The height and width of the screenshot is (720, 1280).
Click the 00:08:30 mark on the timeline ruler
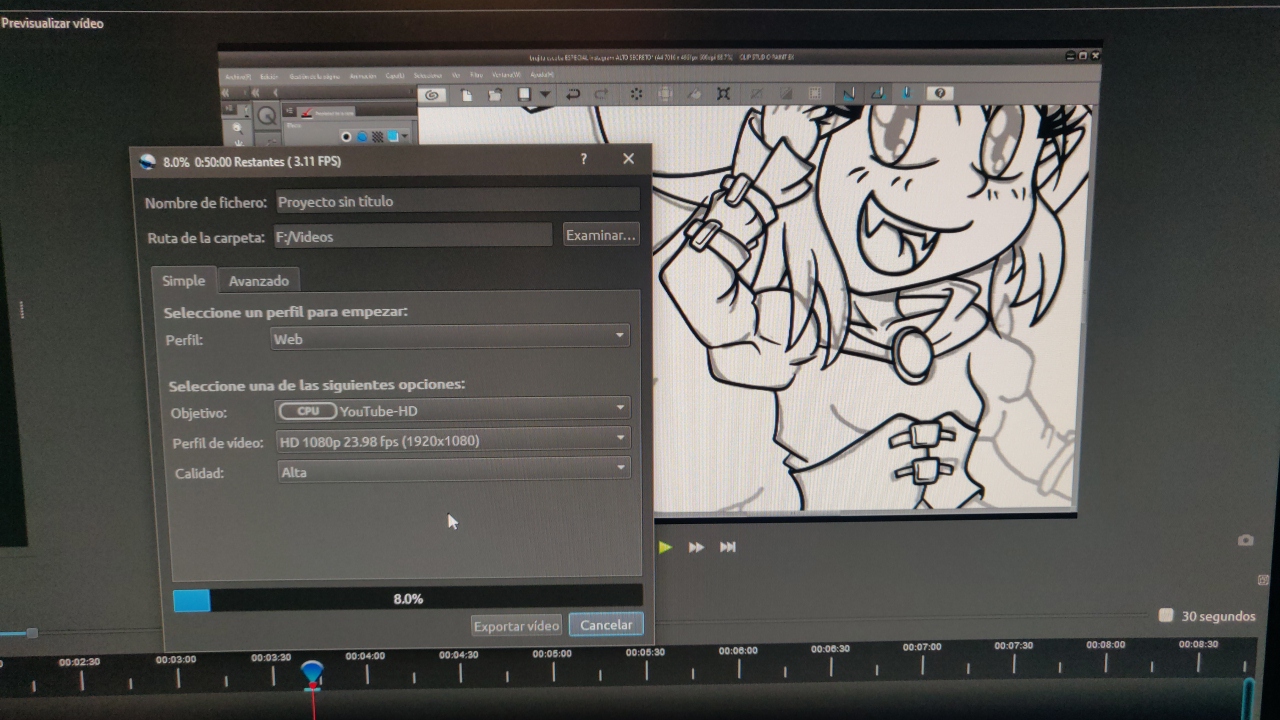1198,644
